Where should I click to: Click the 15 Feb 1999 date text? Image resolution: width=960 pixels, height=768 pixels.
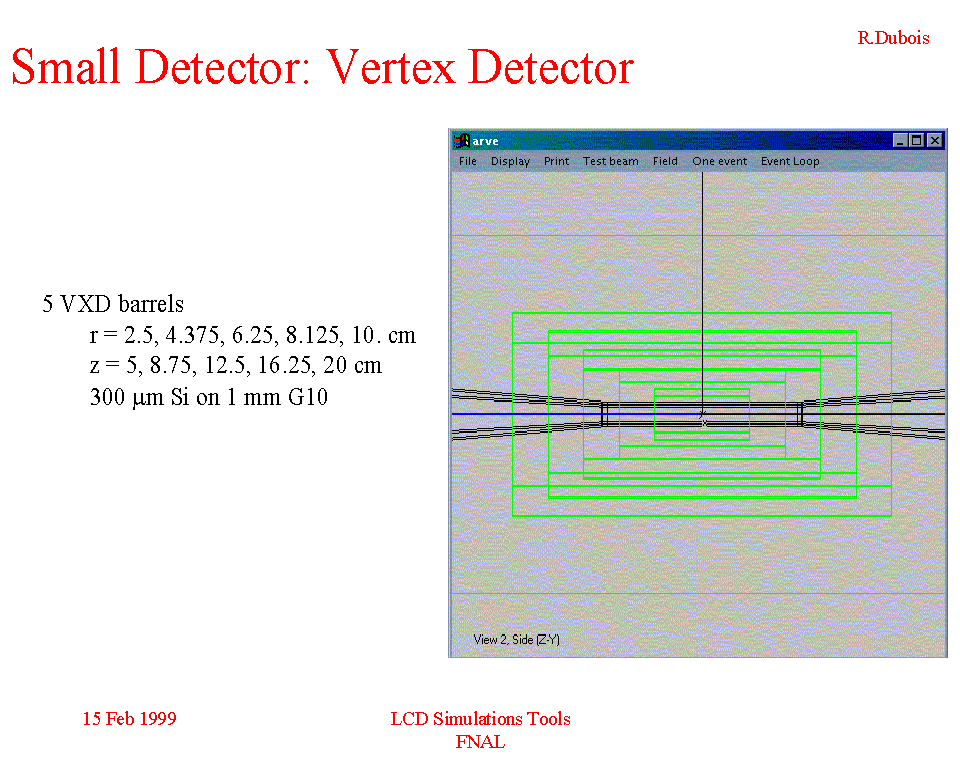(x=129, y=718)
